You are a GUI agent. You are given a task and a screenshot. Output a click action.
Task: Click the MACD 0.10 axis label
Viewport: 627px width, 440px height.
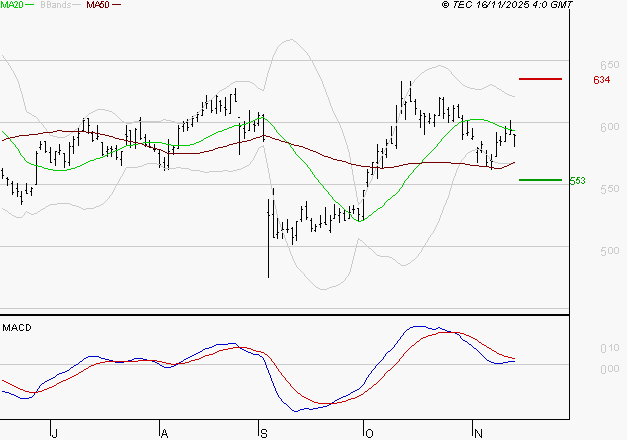pyautogui.click(x=609, y=348)
